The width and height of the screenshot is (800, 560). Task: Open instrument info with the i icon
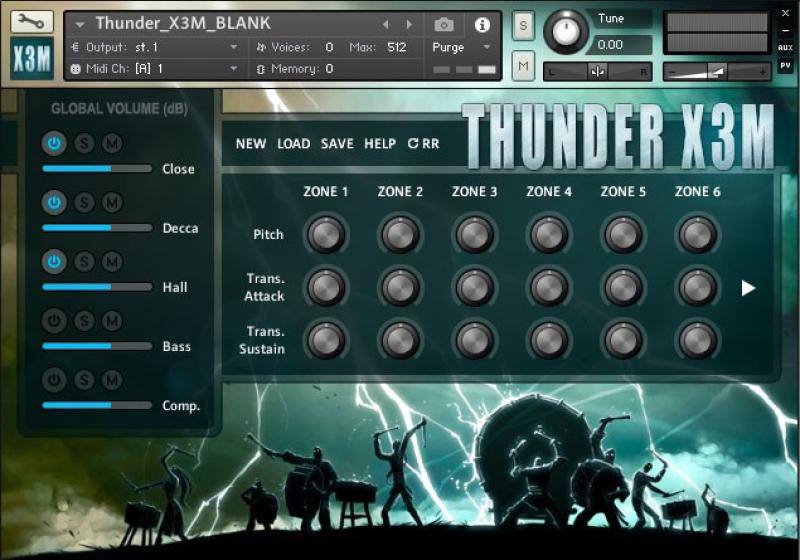(x=482, y=24)
